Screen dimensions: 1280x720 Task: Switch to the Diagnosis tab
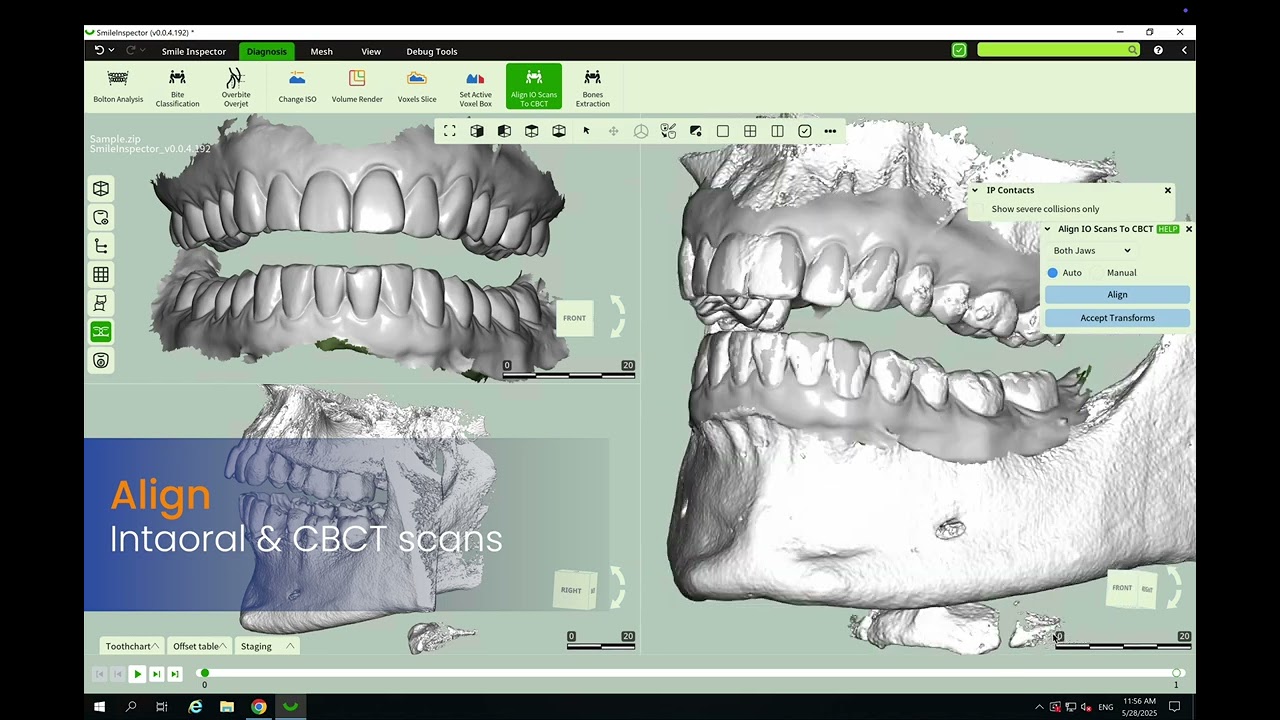(x=267, y=51)
